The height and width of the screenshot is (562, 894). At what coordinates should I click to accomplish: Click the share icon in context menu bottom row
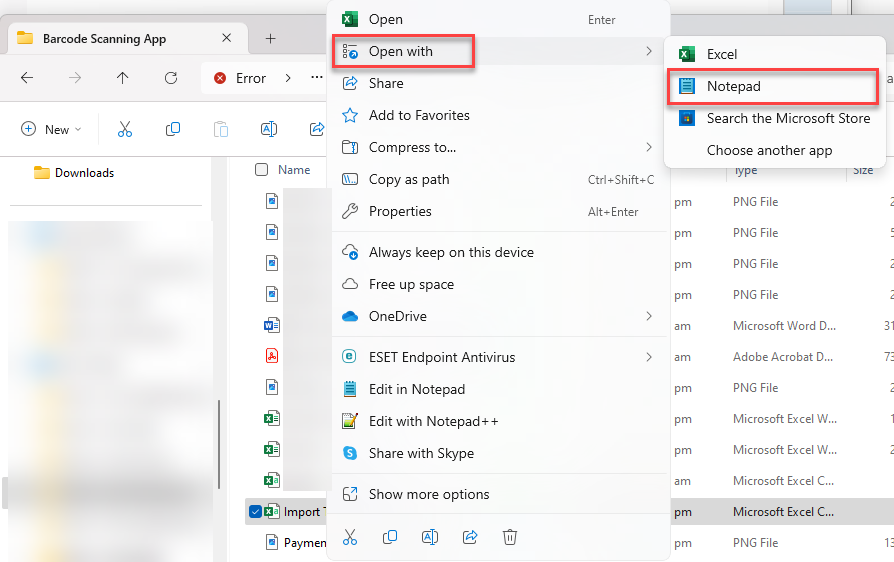pos(469,537)
